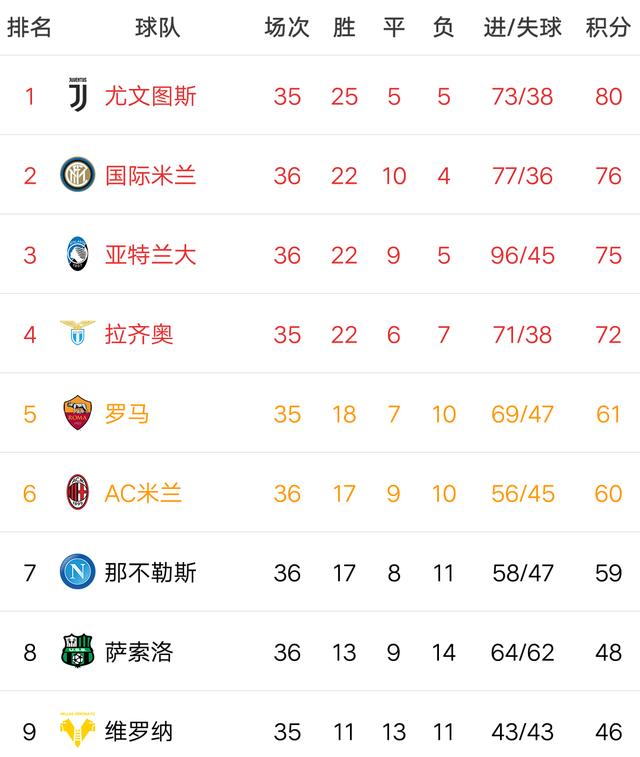Viewport: 640px width, 757px height.
Task: Click the Napoli club logo
Action: [77, 572]
